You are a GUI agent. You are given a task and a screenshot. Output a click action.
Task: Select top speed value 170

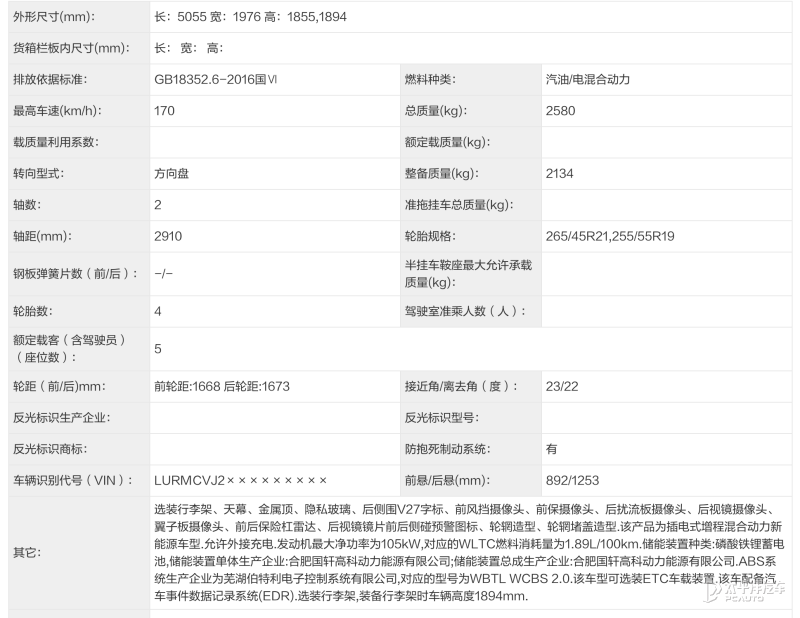(x=164, y=111)
